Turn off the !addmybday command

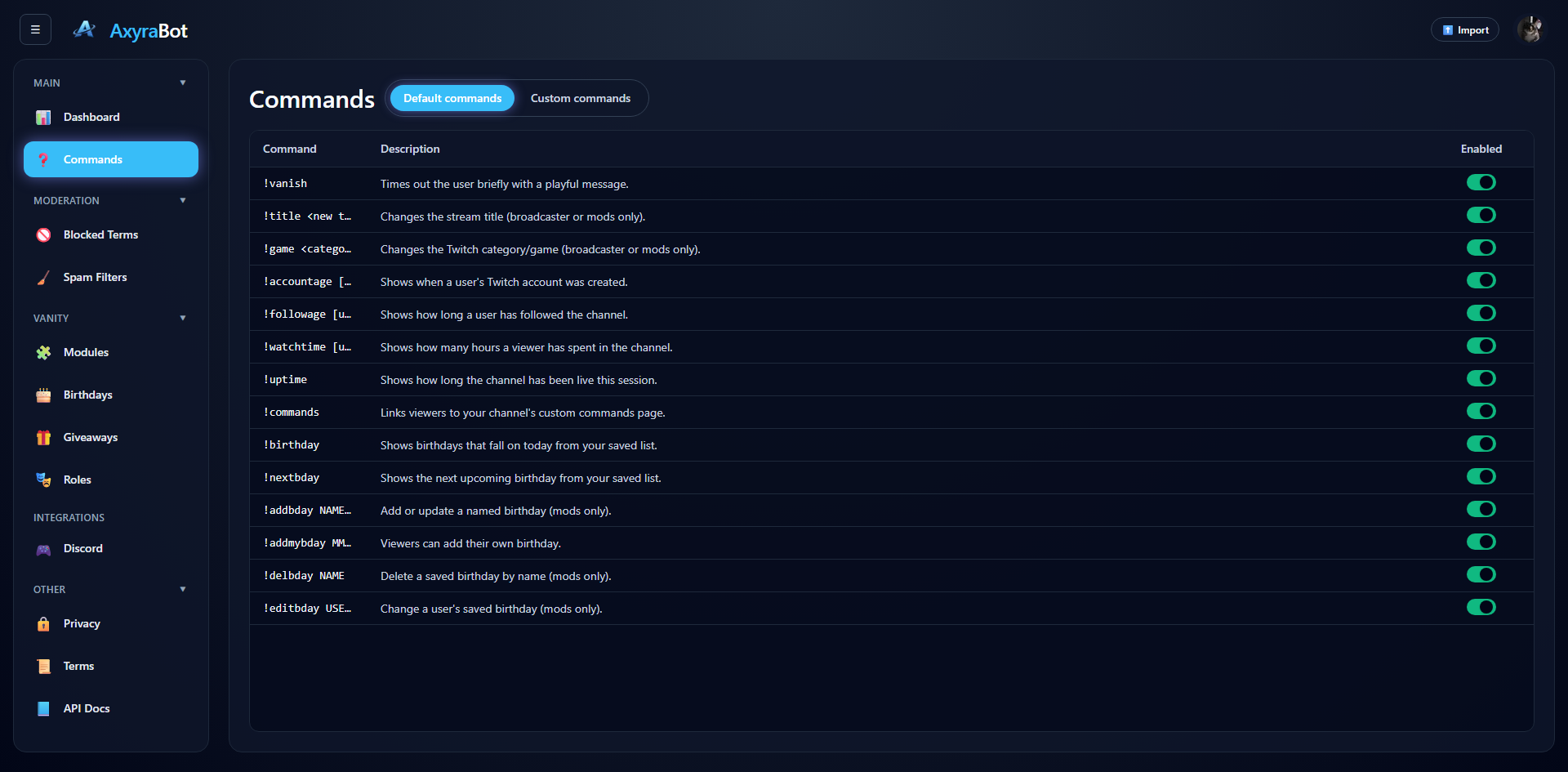point(1481,542)
